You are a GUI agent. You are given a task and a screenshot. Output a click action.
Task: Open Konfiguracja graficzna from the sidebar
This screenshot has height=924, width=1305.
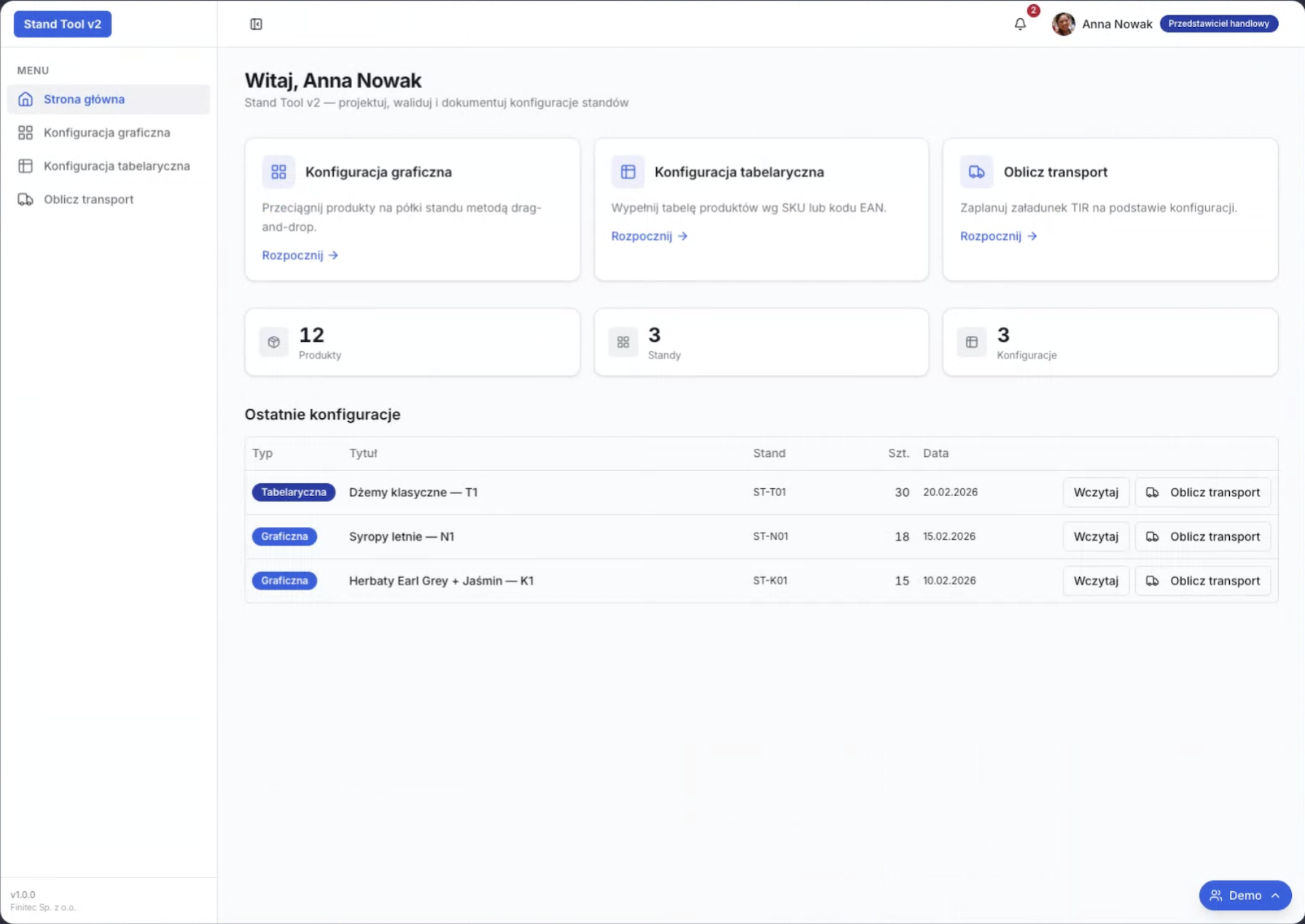pos(106,133)
